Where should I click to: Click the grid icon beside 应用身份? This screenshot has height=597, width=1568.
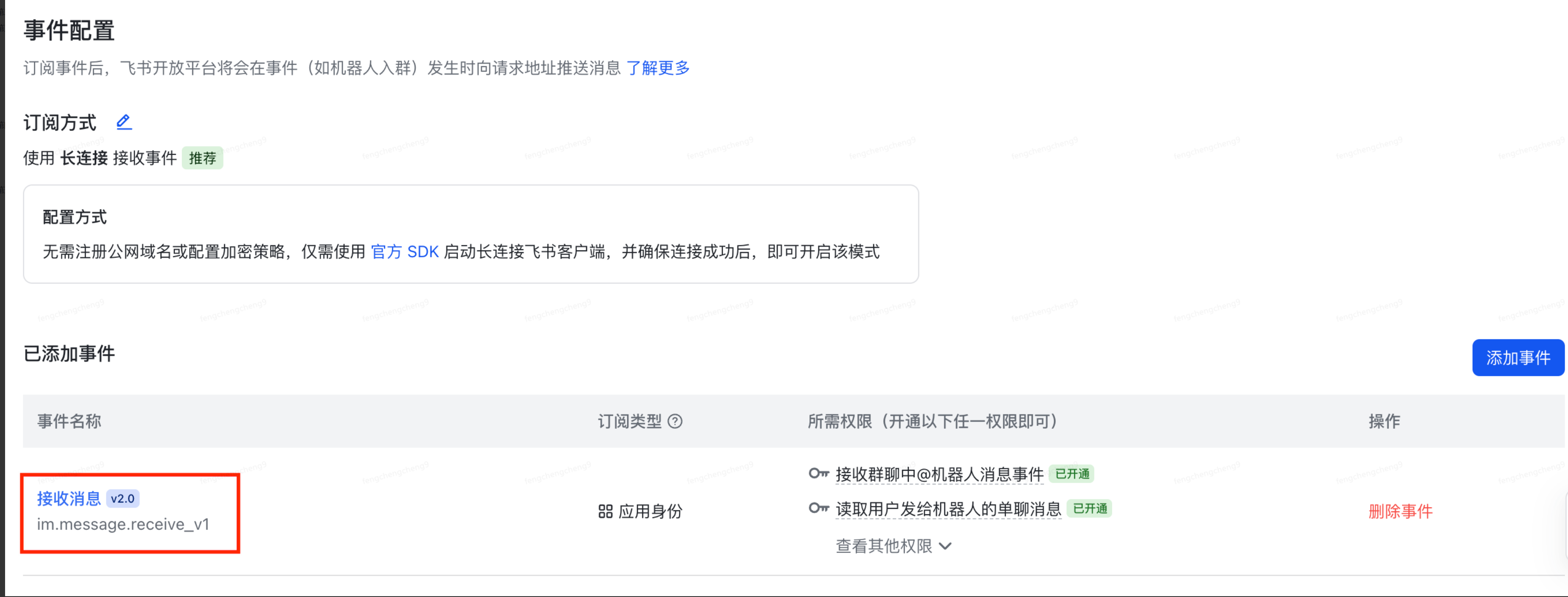pyautogui.click(x=606, y=511)
